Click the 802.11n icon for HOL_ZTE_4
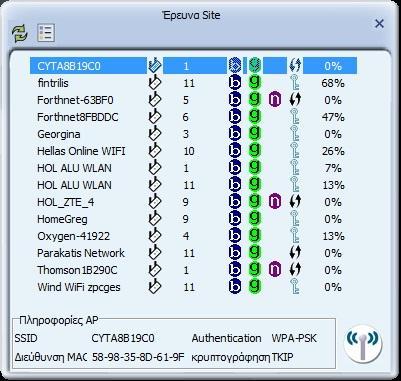The width and height of the screenshot is (401, 381). click(x=275, y=202)
